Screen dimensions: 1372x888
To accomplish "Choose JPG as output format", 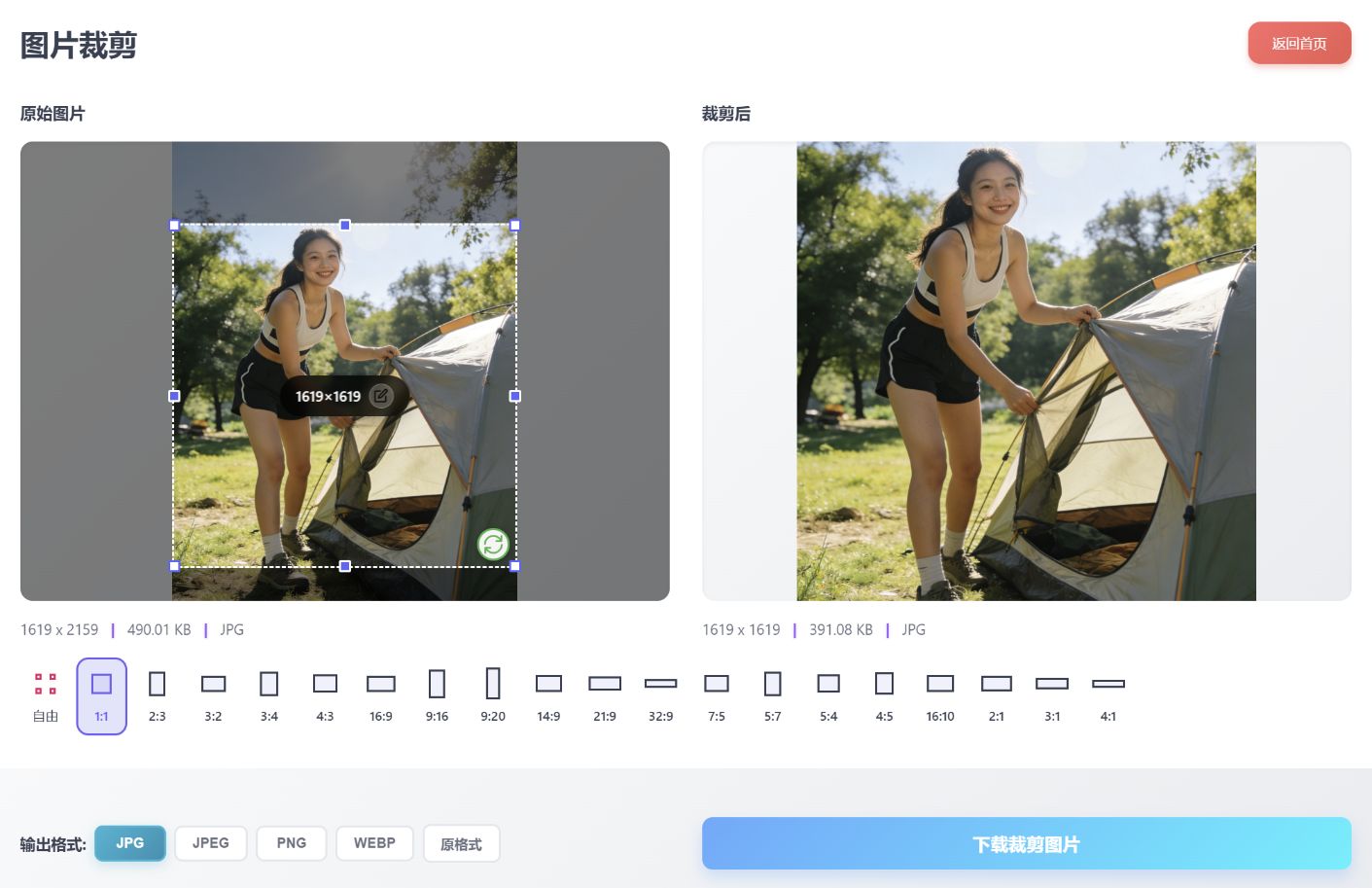I will (x=130, y=843).
